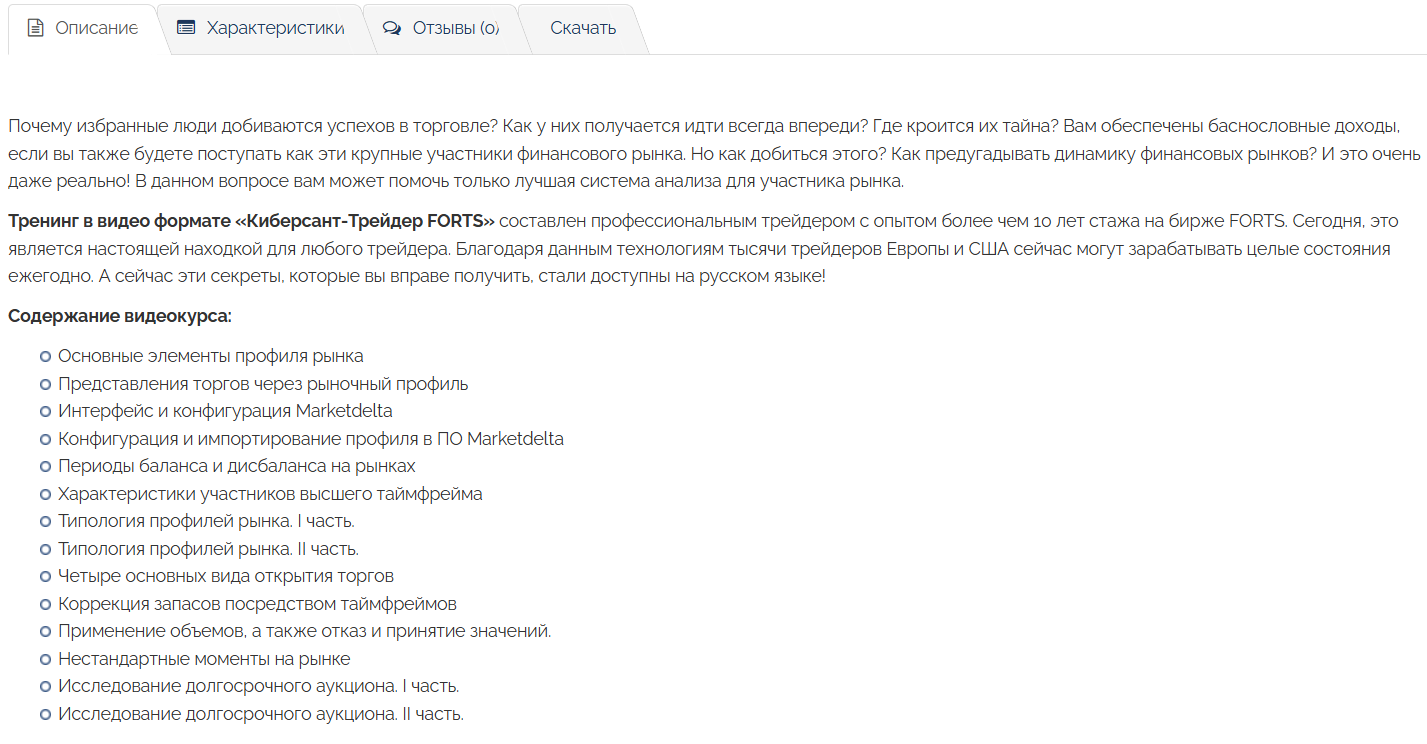Click the bullet beside Периоды баланса и дисбаланса
Screen dimensions: 1427x744
pos(45,466)
